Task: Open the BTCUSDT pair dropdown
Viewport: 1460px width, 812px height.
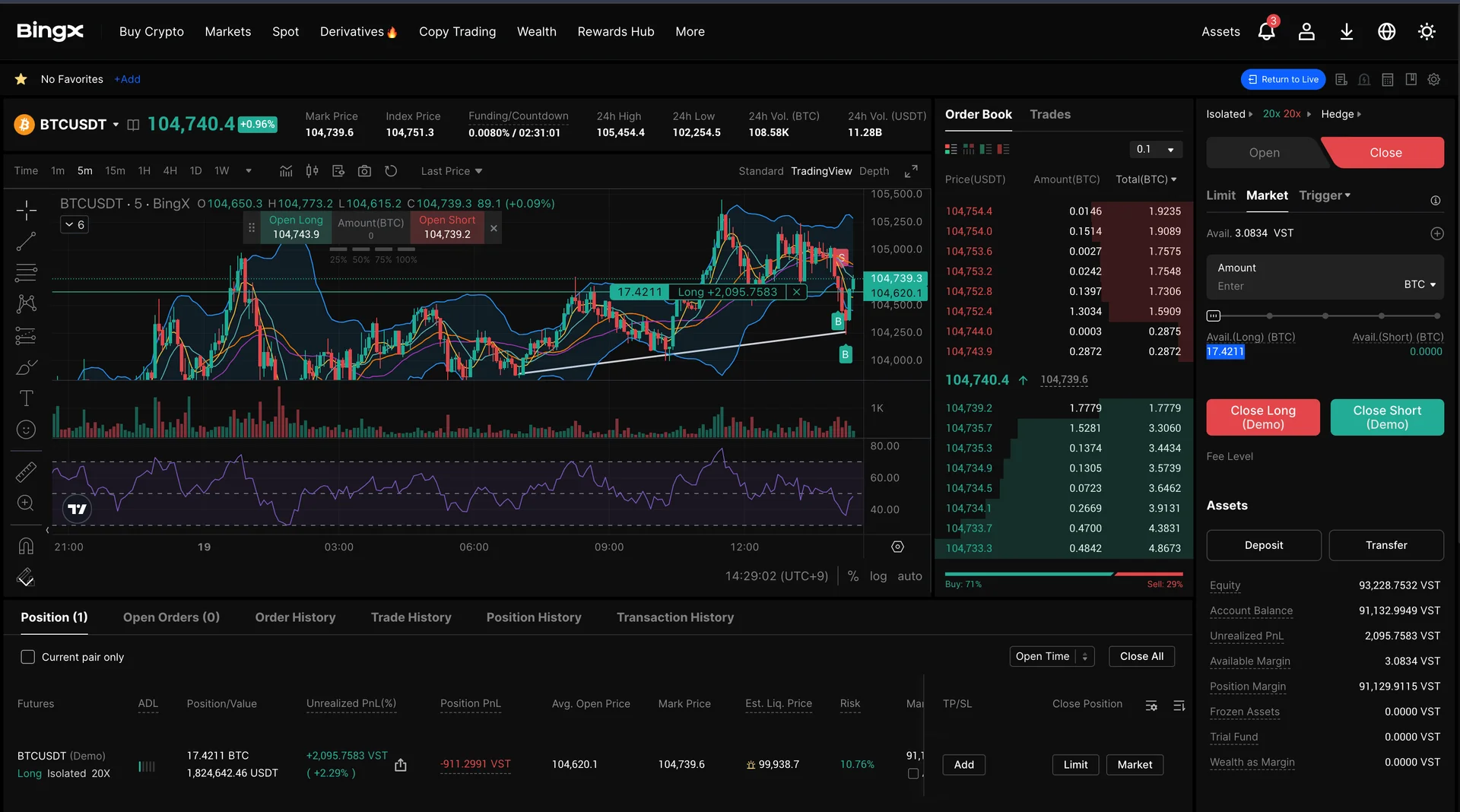Action: tap(116, 125)
